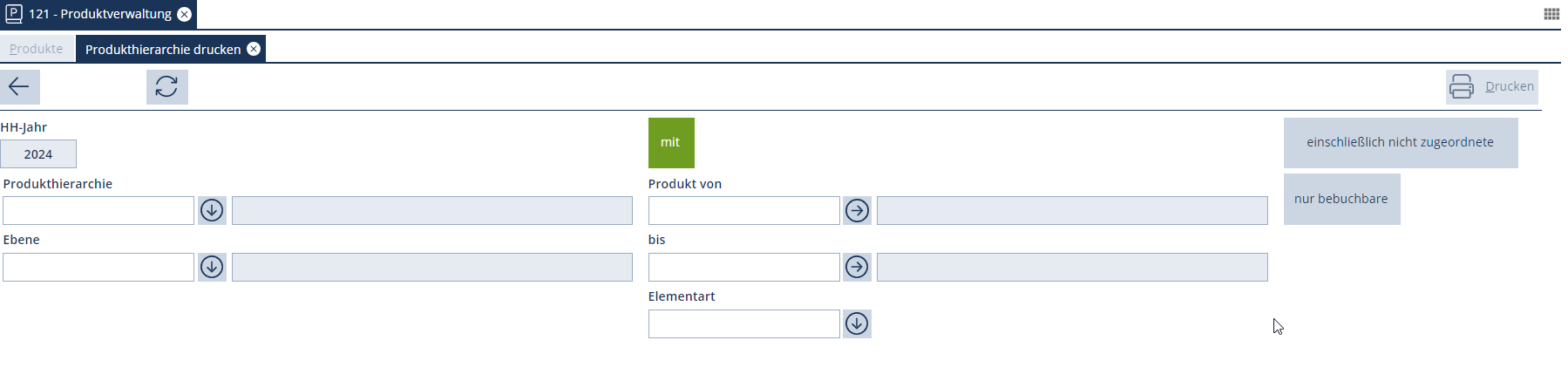The height and width of the screenshot is (381, 1568).
Task: Expand the Produkthierarchie dropdown
Action: [212, 211]
